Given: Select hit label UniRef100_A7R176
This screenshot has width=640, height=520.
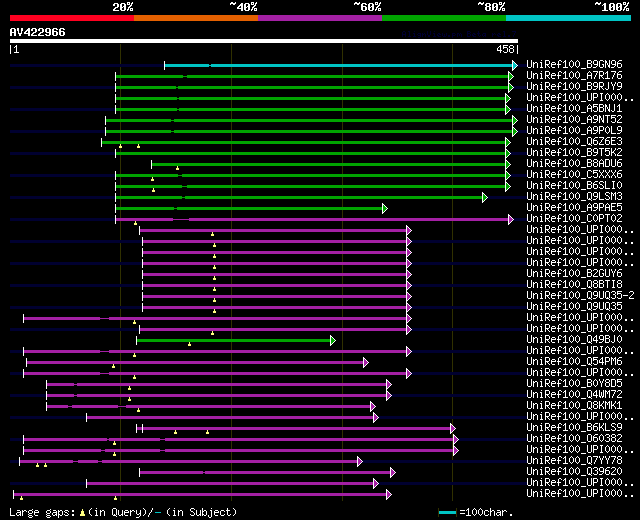Looking at the screenshot, I should point(574,76).
